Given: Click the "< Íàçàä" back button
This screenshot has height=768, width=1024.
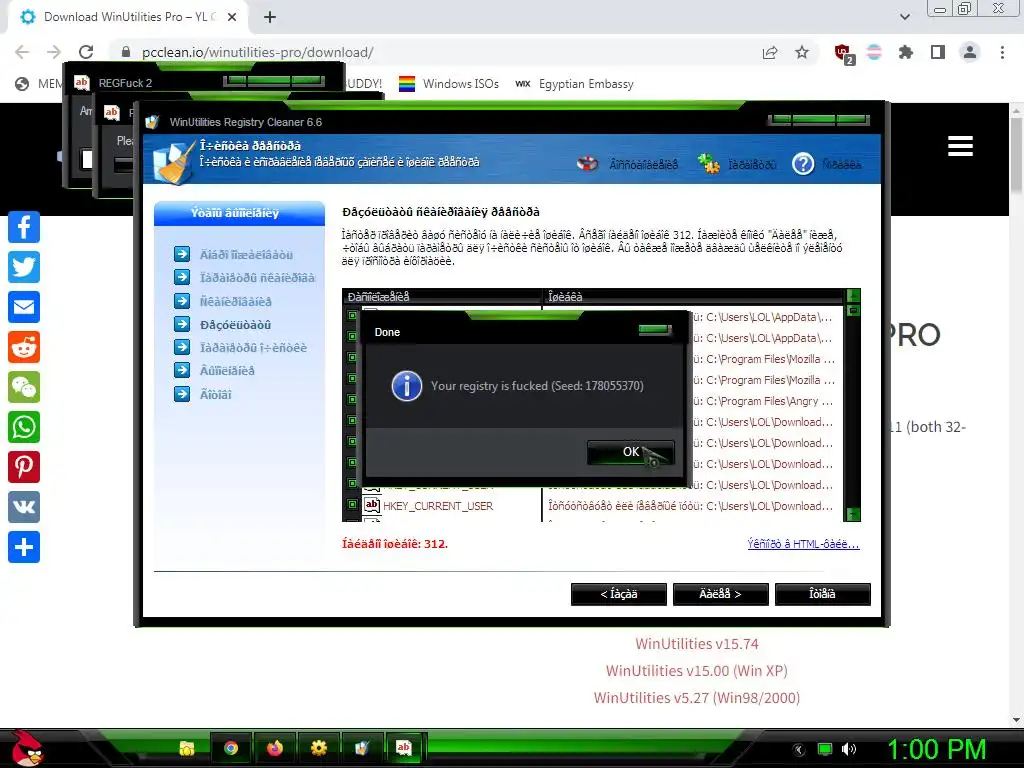Looking at the screenshot, I should (618, 594).
